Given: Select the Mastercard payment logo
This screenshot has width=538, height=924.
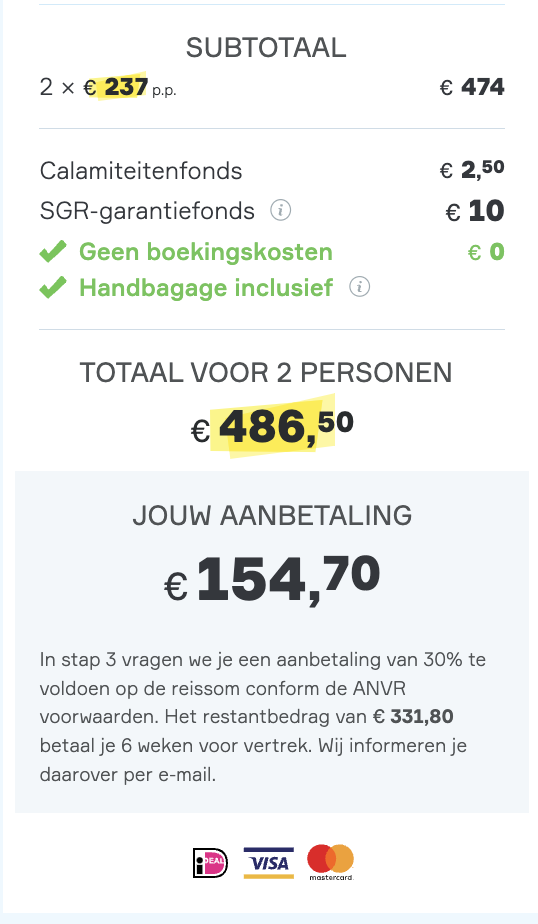Looking at the screenshot, I should [331, 862].
